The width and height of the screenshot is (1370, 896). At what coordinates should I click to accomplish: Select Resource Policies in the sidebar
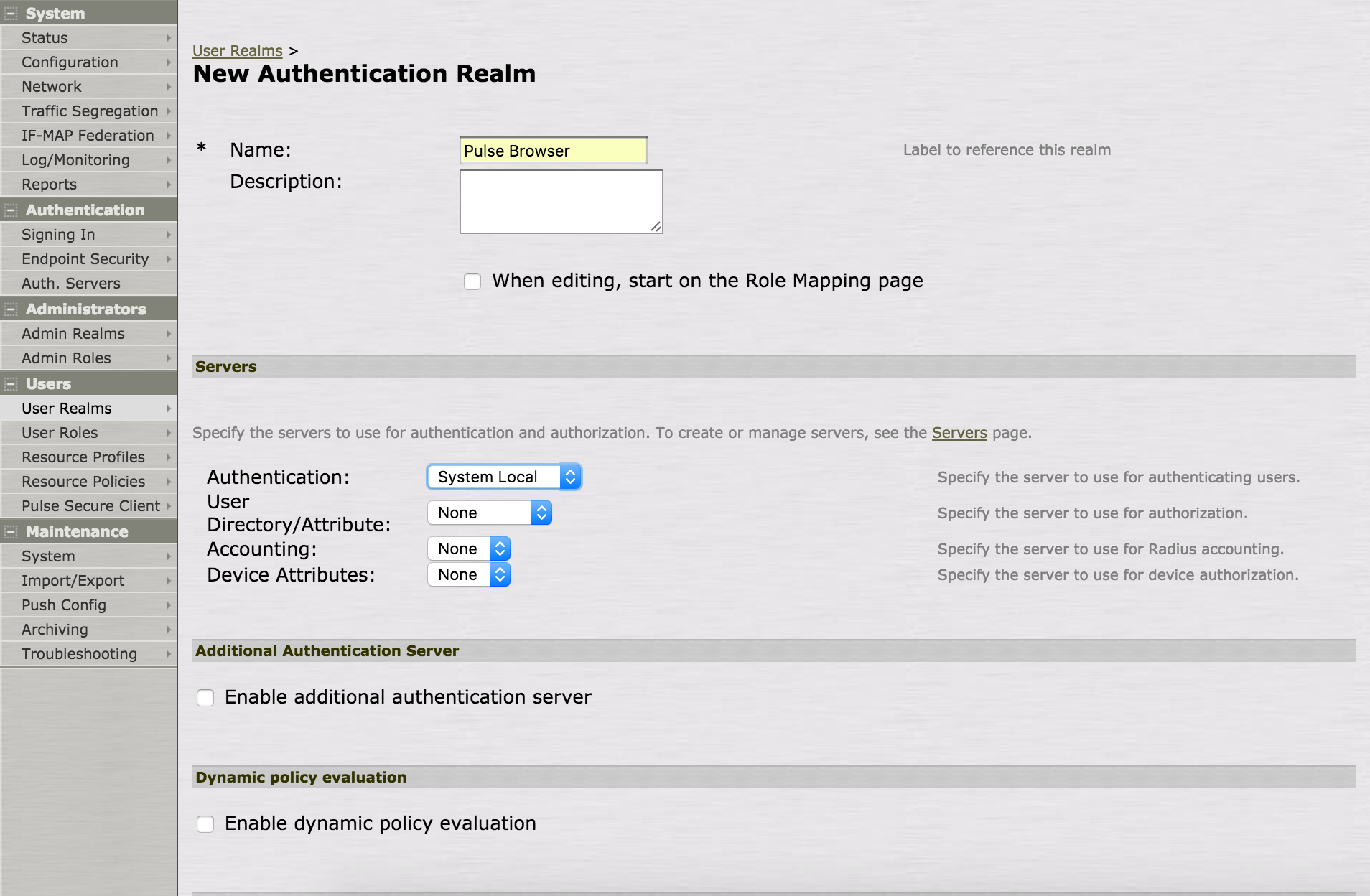pos(81,481)
